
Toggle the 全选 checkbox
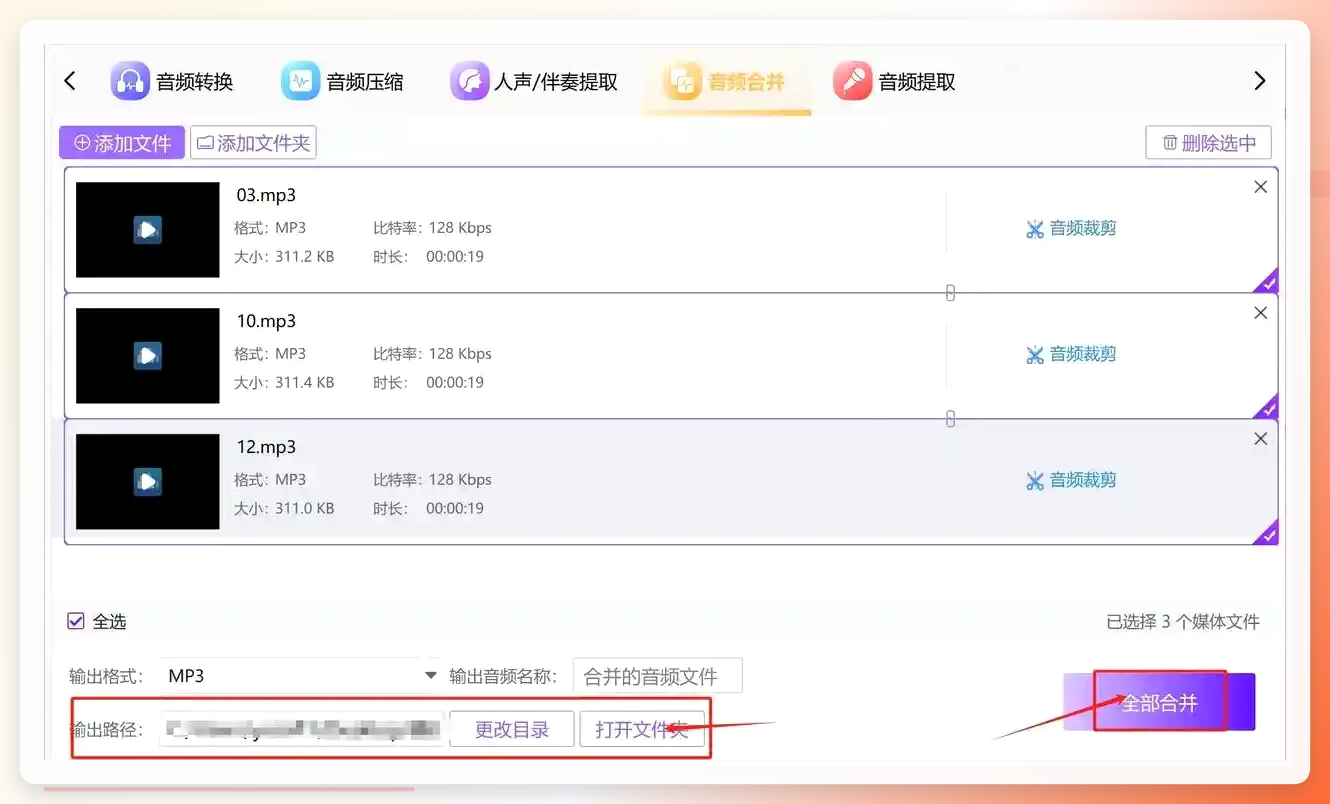(x=76, y=621)
